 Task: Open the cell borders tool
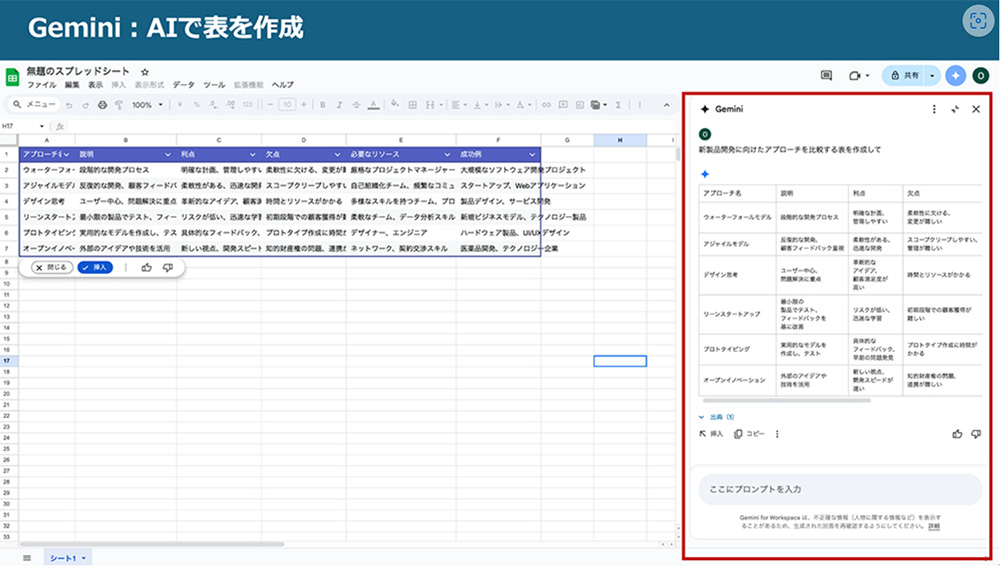click(x=413, y=105)
